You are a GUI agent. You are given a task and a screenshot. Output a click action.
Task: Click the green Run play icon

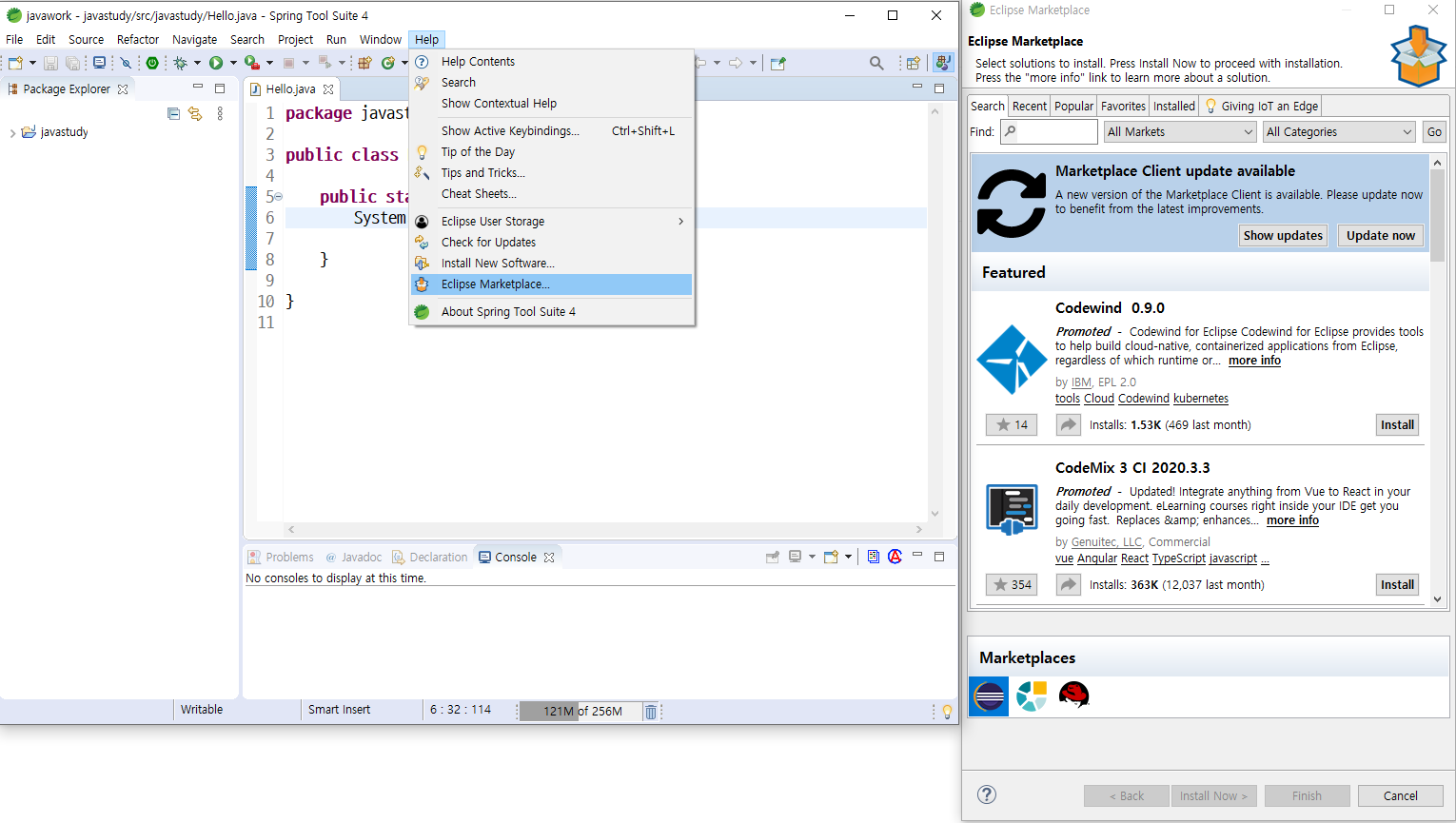coord(216,63)
